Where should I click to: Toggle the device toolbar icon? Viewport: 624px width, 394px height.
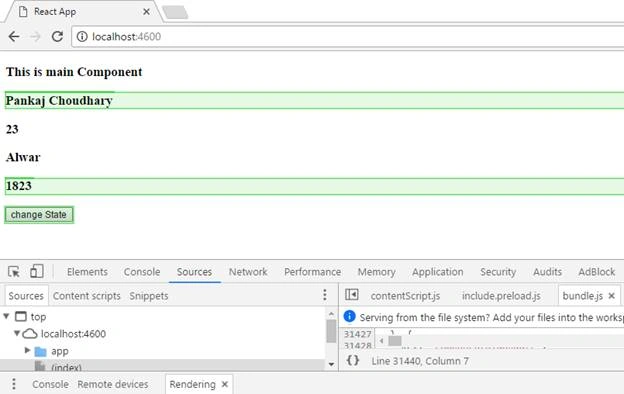coord(37,271)
